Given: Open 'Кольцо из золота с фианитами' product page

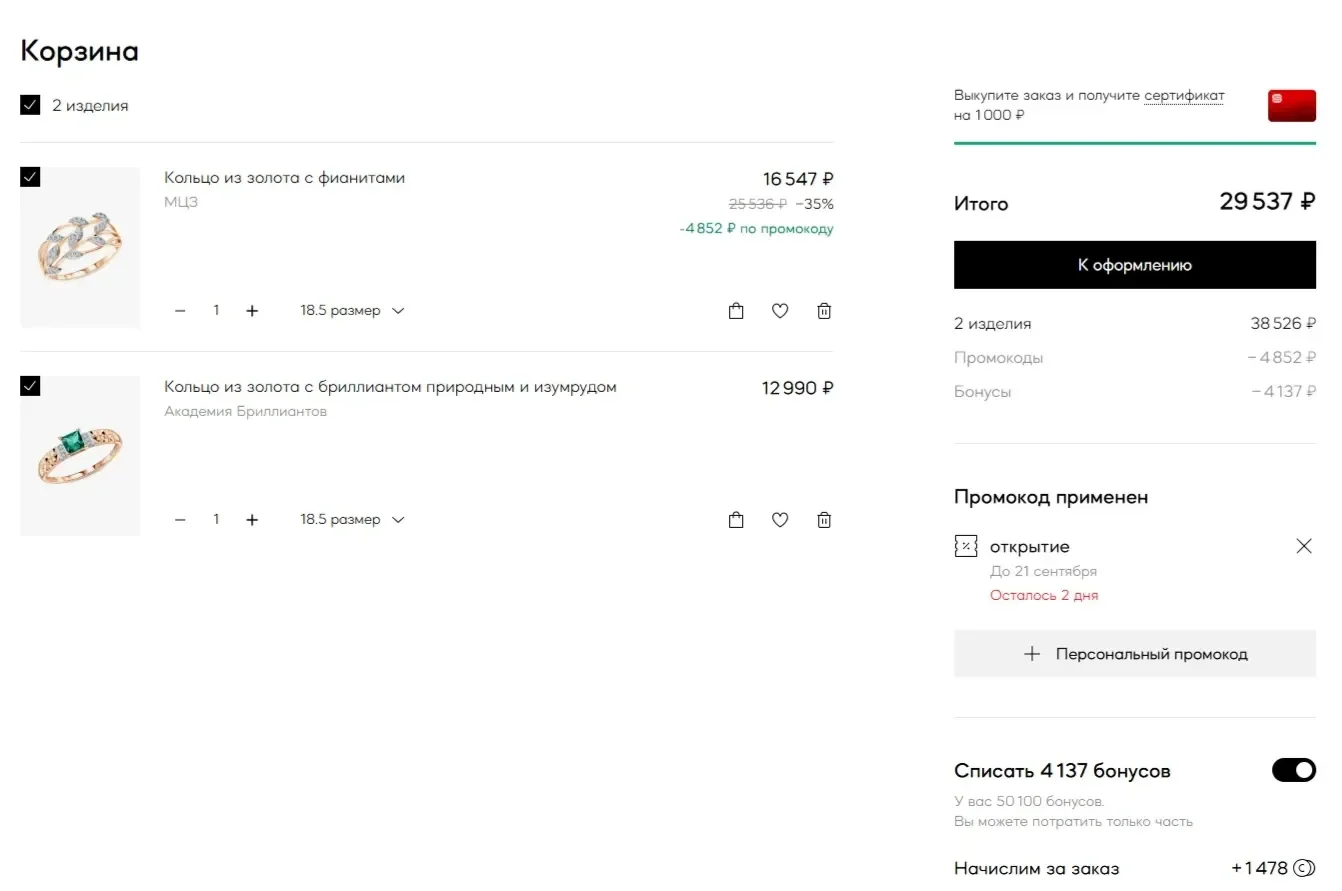Looking at the screenshot, I should (x=285, y=178).
